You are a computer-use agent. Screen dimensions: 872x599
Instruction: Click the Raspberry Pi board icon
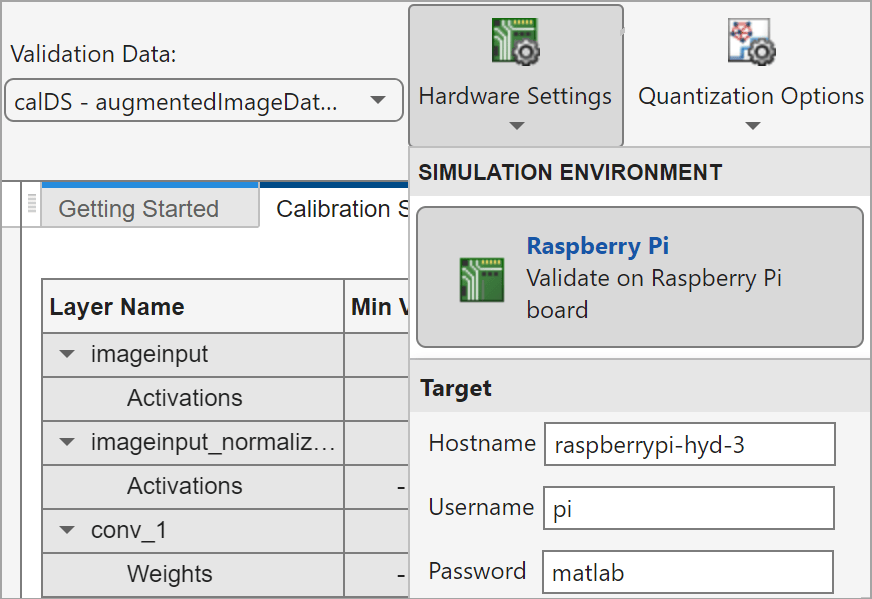point(482,279)
